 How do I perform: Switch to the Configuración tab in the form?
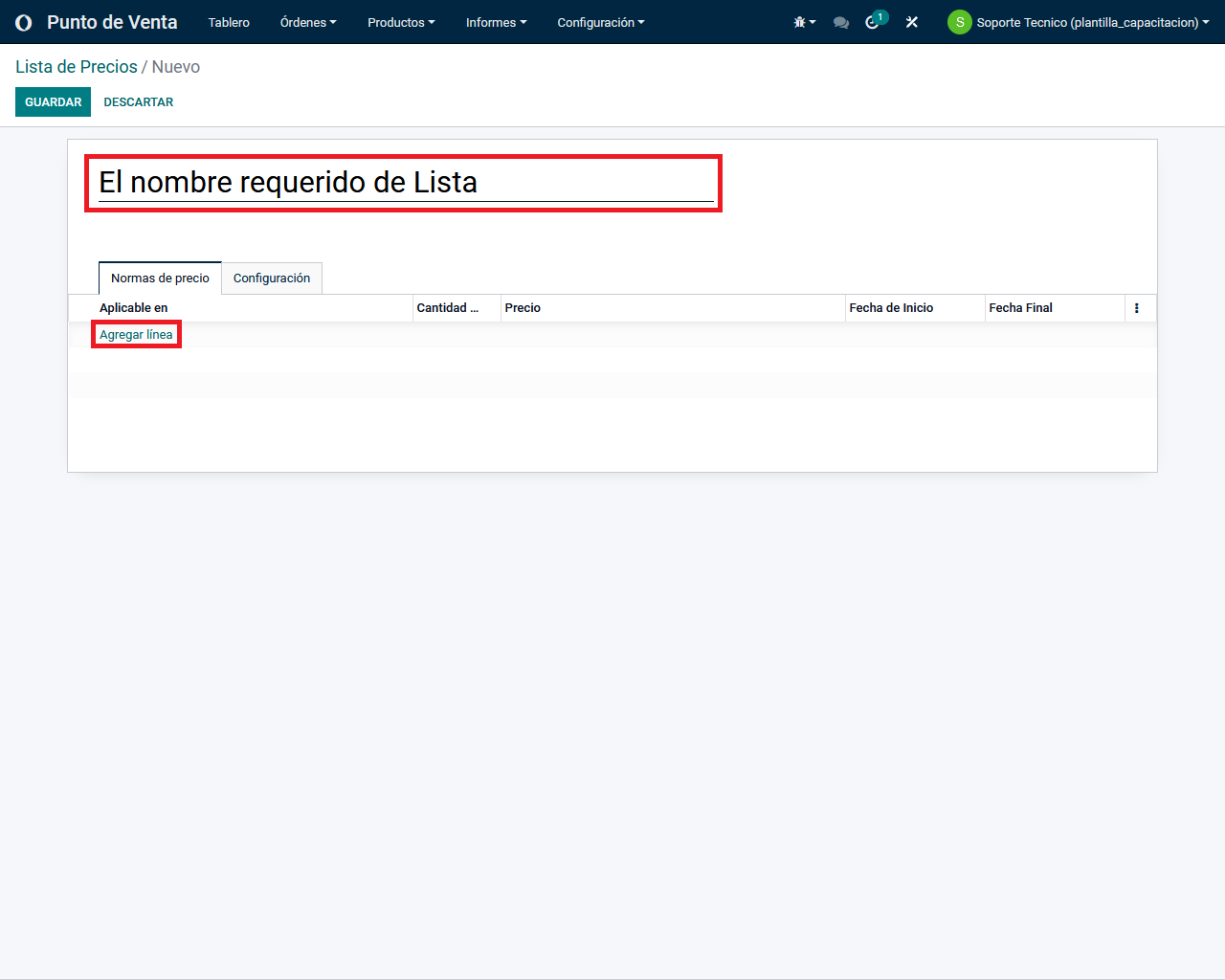tap(272, 278)
